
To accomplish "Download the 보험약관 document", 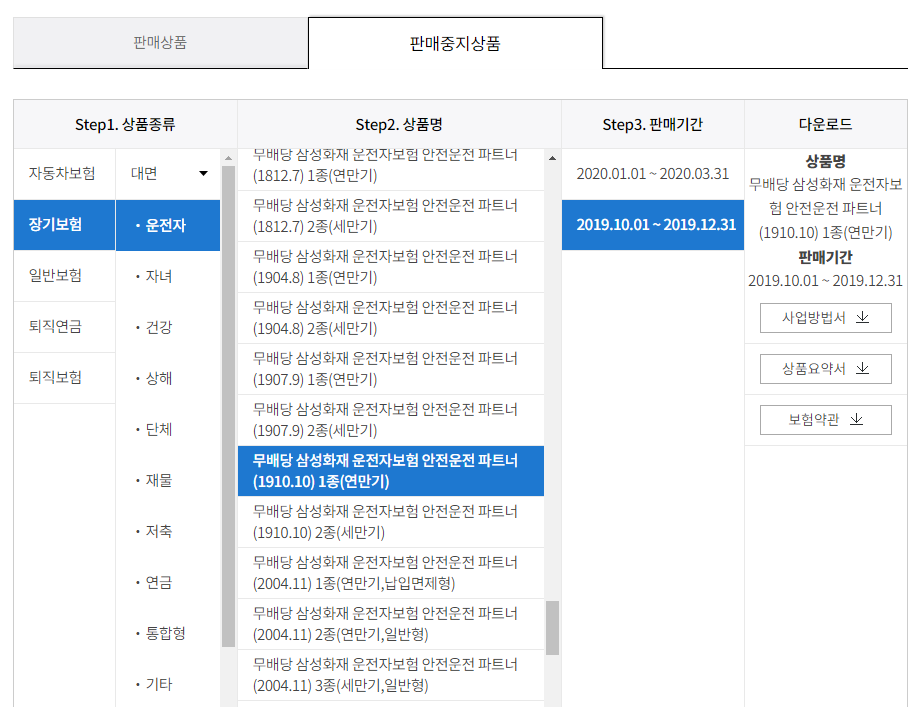I will point(825,419).
